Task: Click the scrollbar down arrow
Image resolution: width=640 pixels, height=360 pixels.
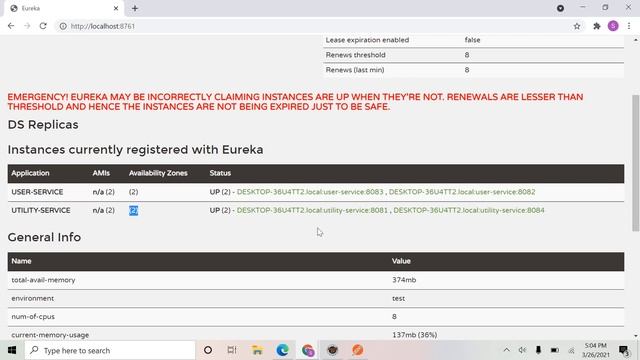Action: click(636, 336)
